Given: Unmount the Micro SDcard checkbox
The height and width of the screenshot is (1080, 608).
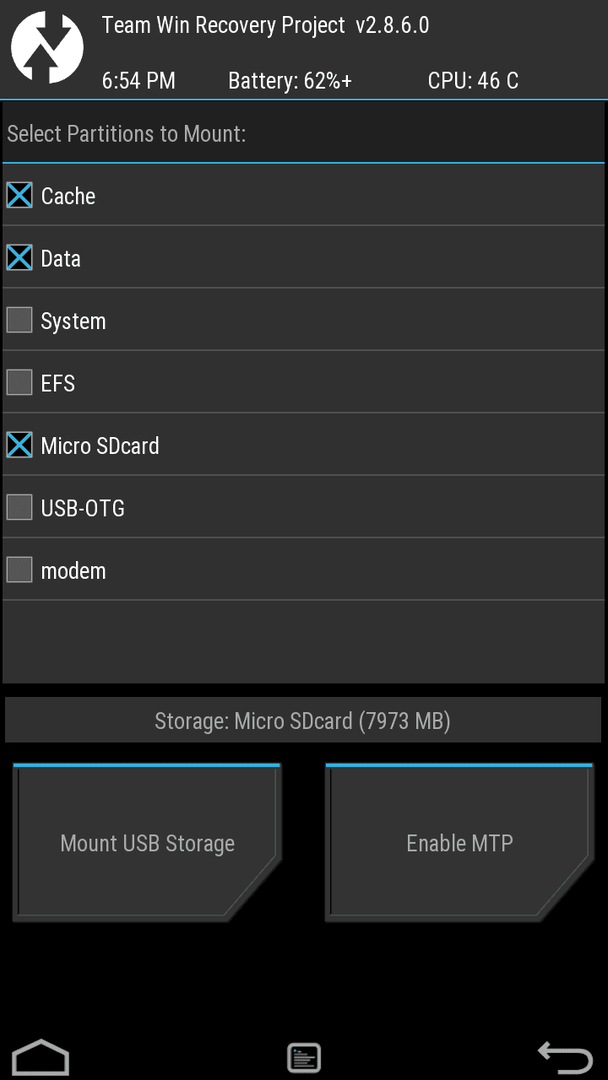Looking at the screenshot, I should pos(19,446).
